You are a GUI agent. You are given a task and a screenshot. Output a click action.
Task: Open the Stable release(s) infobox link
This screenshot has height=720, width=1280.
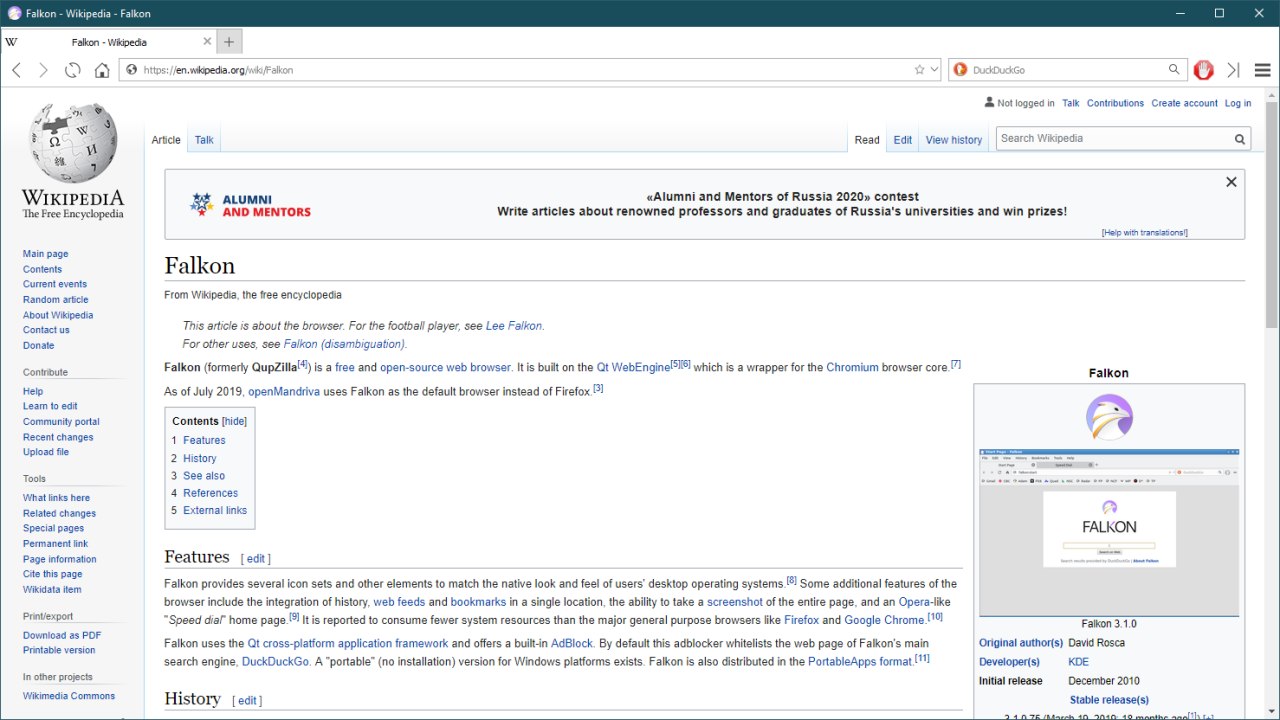point(1109,700)
